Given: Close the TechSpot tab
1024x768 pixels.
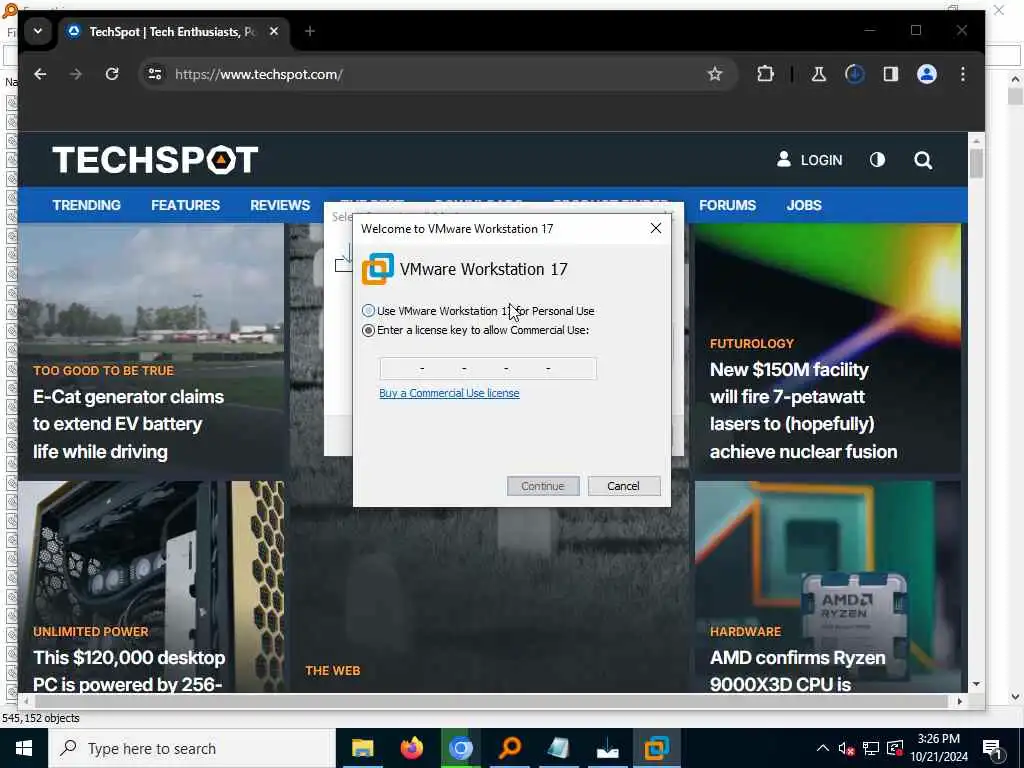Looking at the screenshot, I should tap(274, 31).
